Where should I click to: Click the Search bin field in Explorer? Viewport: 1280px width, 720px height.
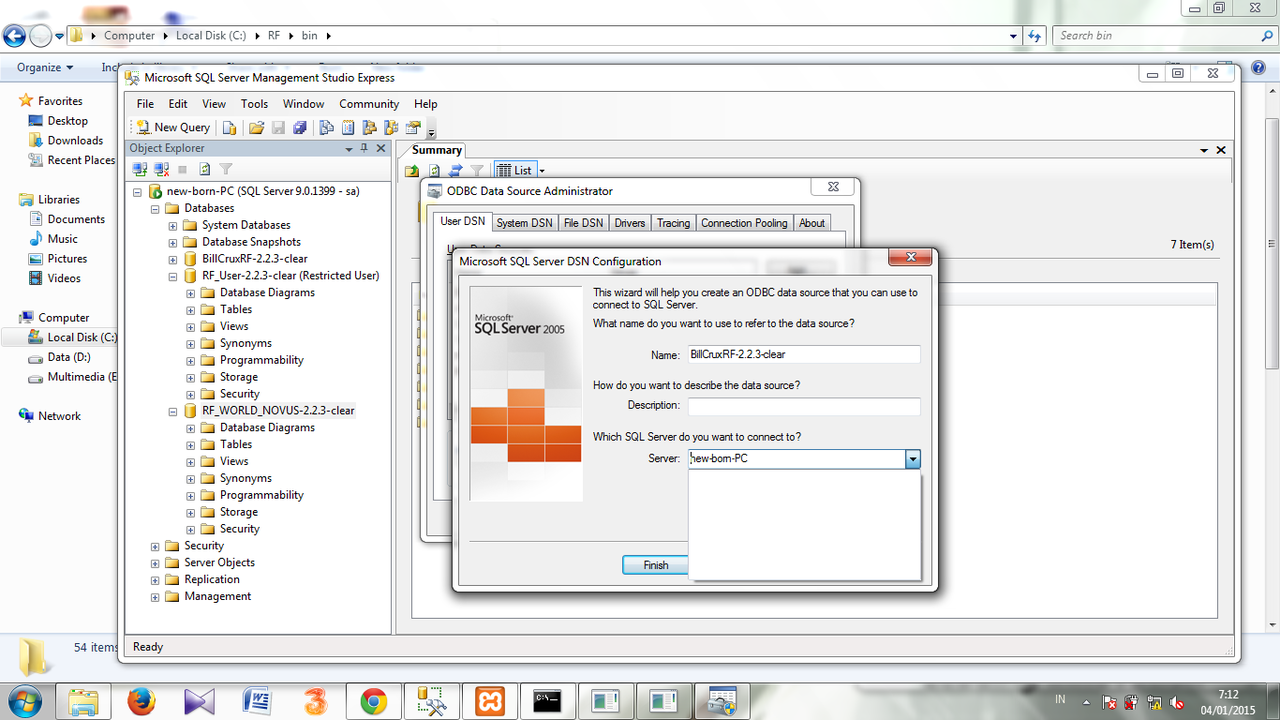[1163, 36]
